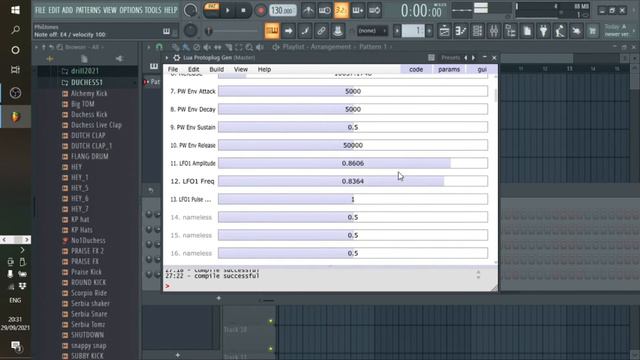Switch Pat/Song mode toggle
The width and height of the screenshot is (640, 360).
coord(211,11)
